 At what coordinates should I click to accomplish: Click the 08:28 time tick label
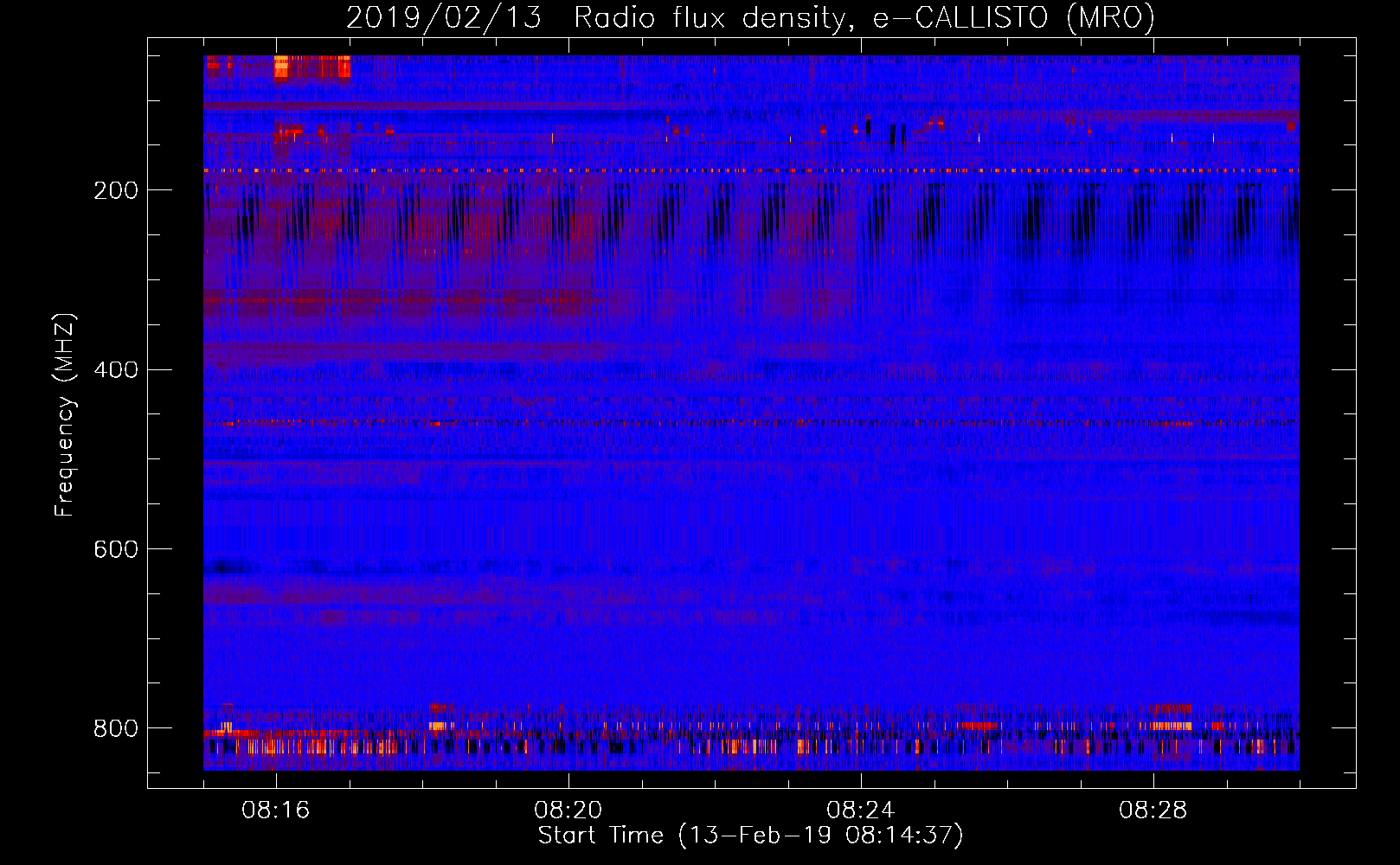click(x=1153, y=811)
